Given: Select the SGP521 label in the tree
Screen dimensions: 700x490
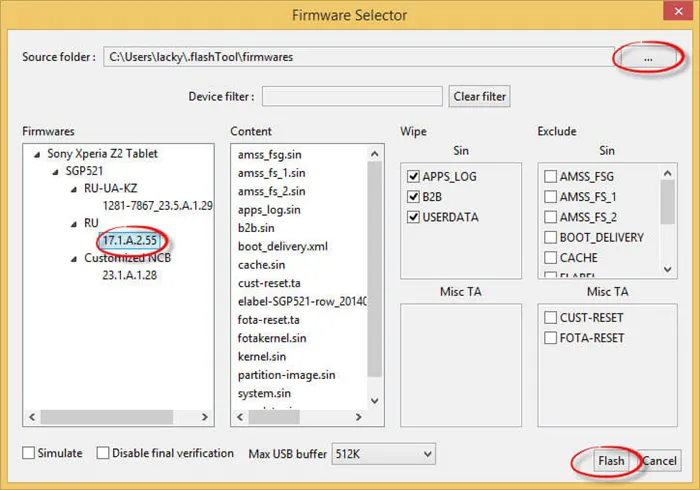Looking at the screenshot, I should click(x=84, y=171).
